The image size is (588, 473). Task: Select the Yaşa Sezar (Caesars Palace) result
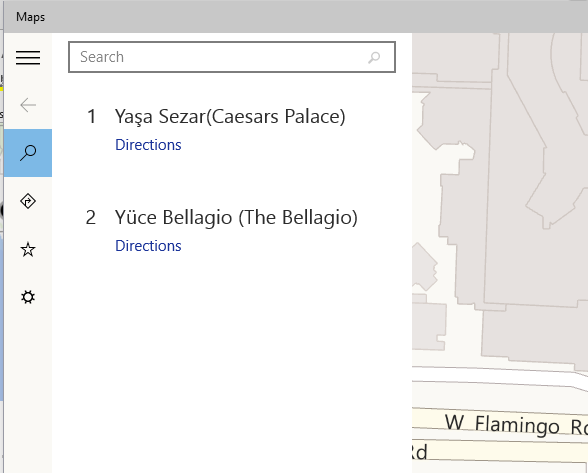pyautogui.click(x=230, y=116)
